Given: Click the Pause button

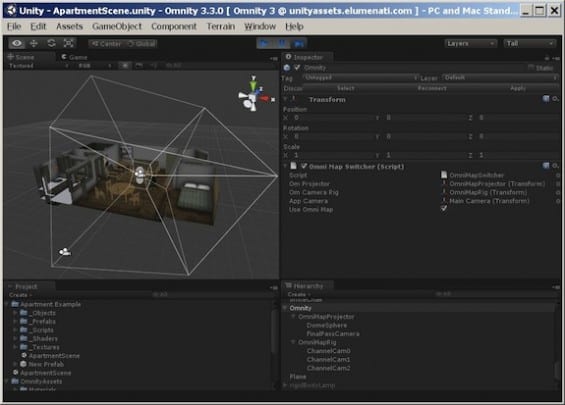Looking at the screenshot, I should [x=282, y=44].
